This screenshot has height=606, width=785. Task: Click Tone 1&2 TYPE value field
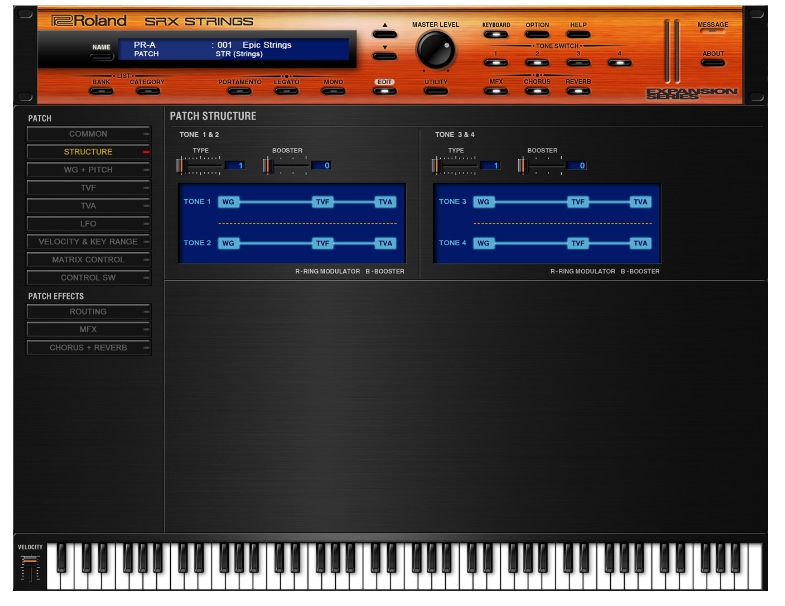coord(235,165)
